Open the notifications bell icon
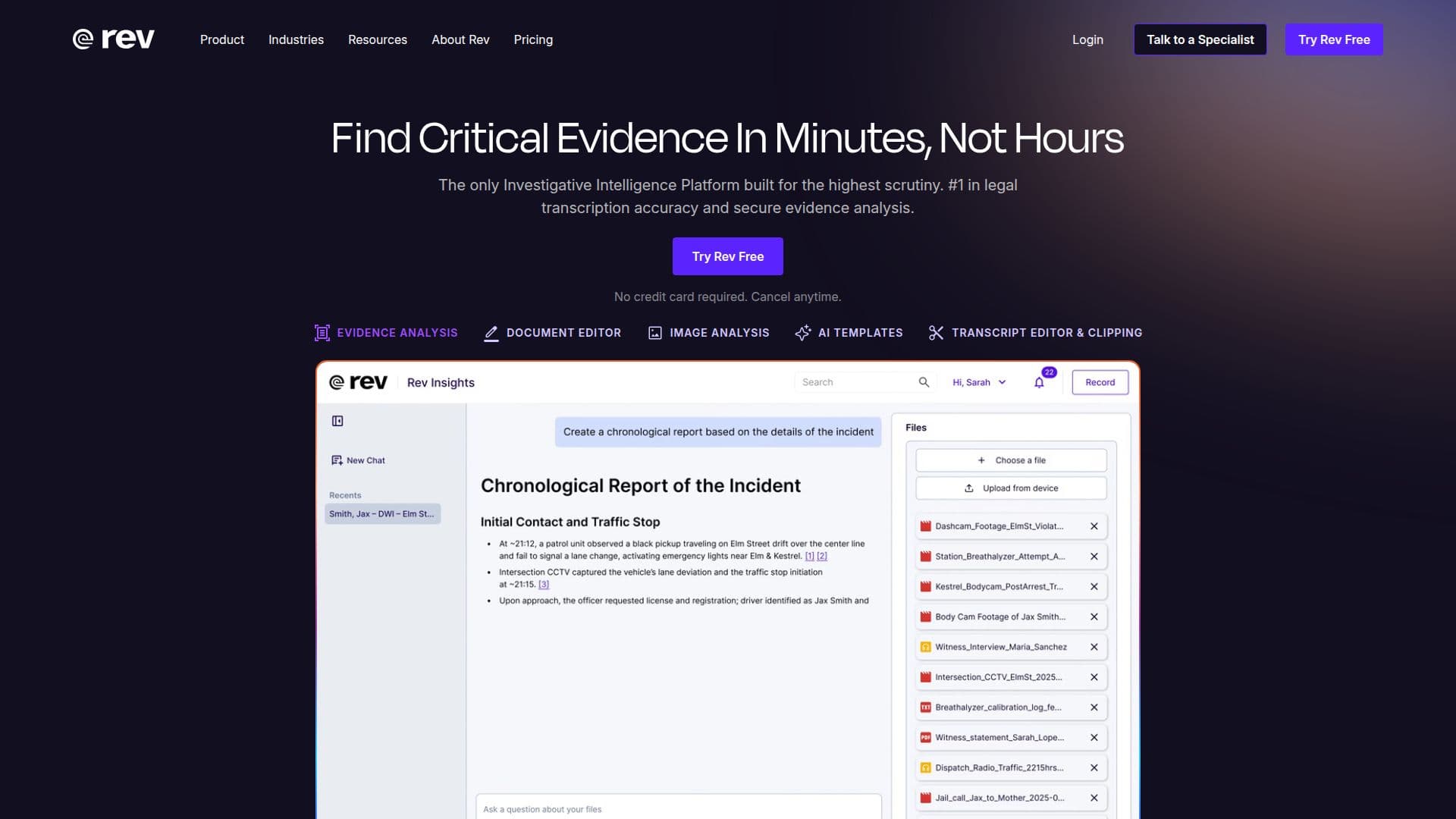This screenshot has height=819, width=1456. click(1039, 382)
